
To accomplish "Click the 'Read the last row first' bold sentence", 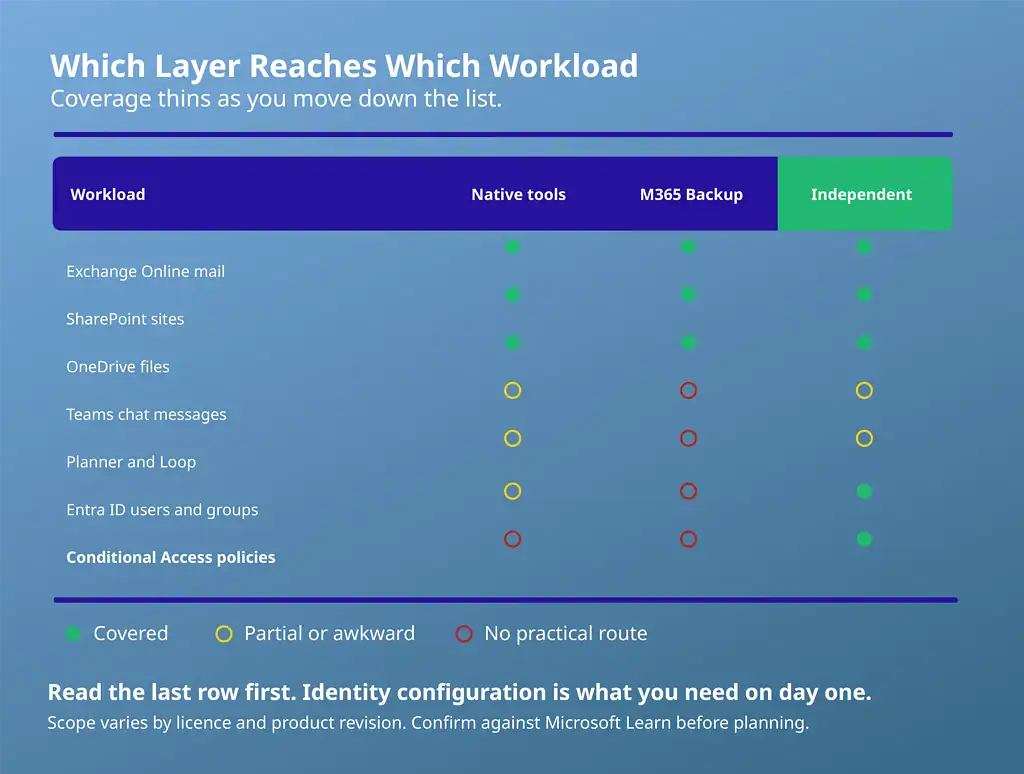I will 460,692.
